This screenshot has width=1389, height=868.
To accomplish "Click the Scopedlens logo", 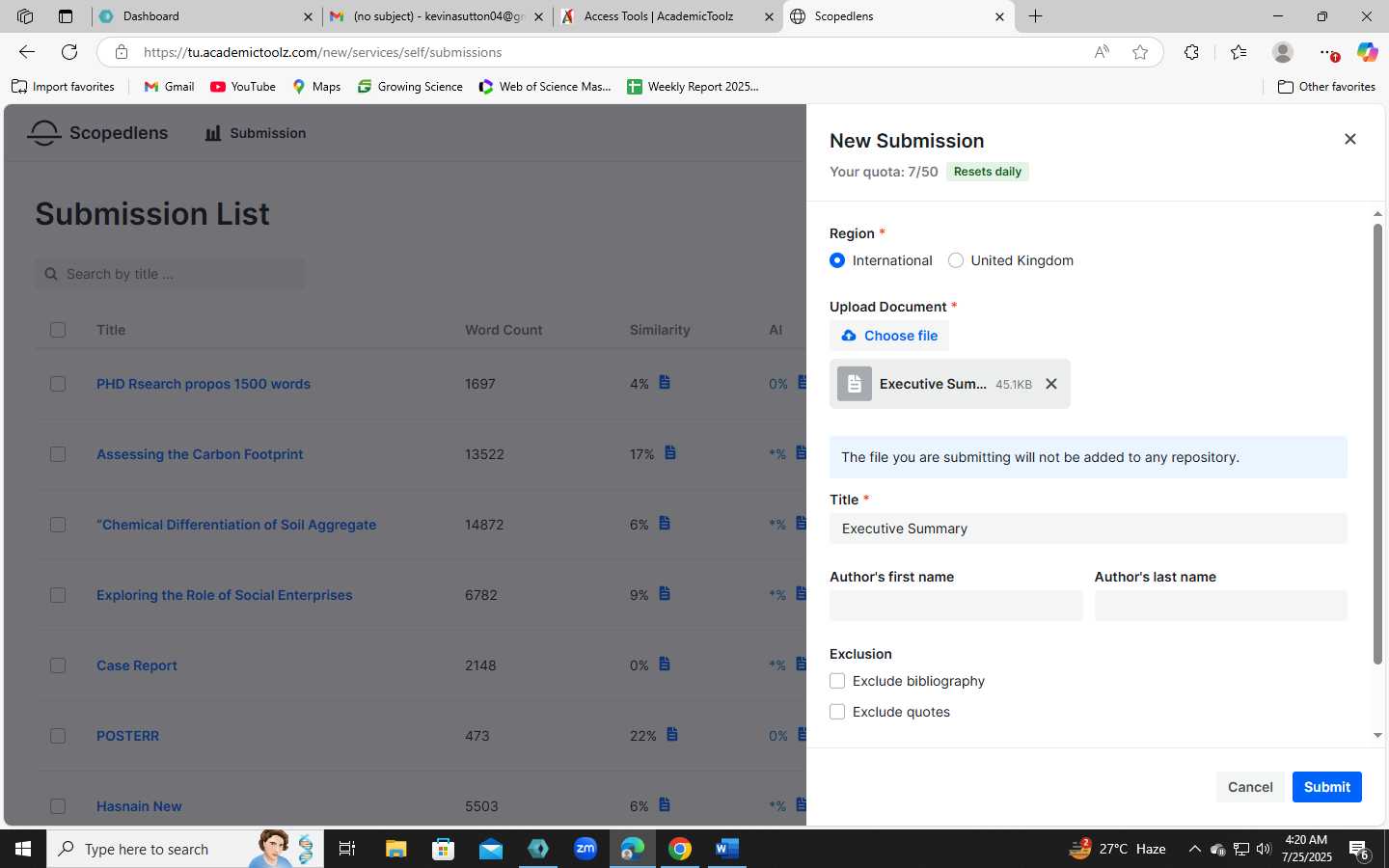I will tap(97, 133).
